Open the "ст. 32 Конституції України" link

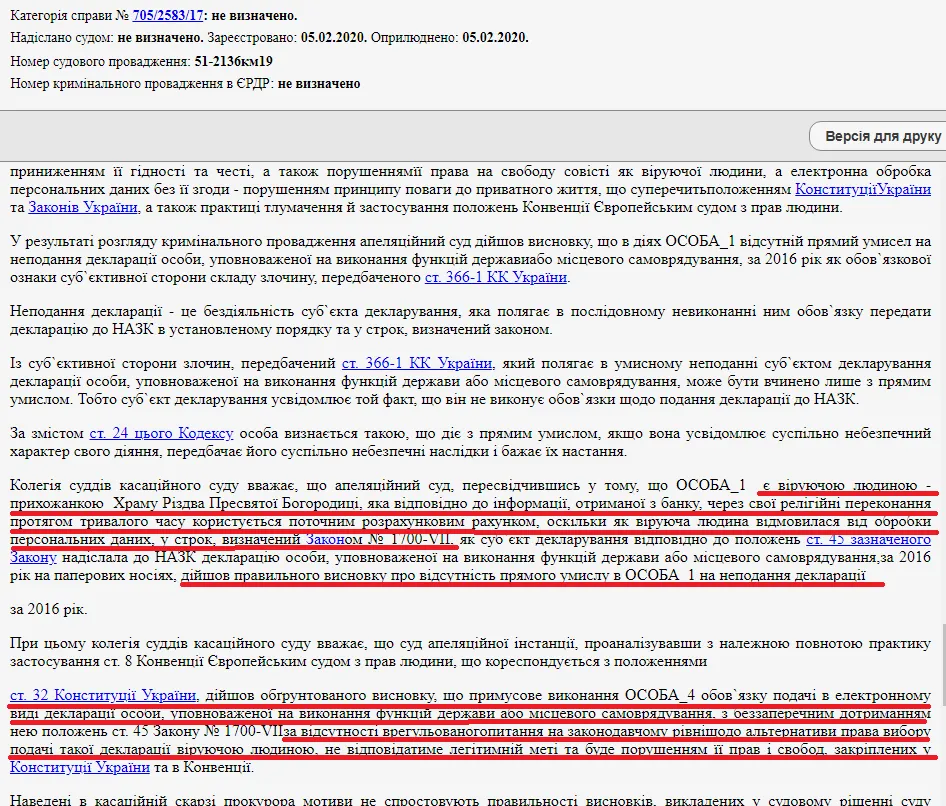click(x=103, y=695)
